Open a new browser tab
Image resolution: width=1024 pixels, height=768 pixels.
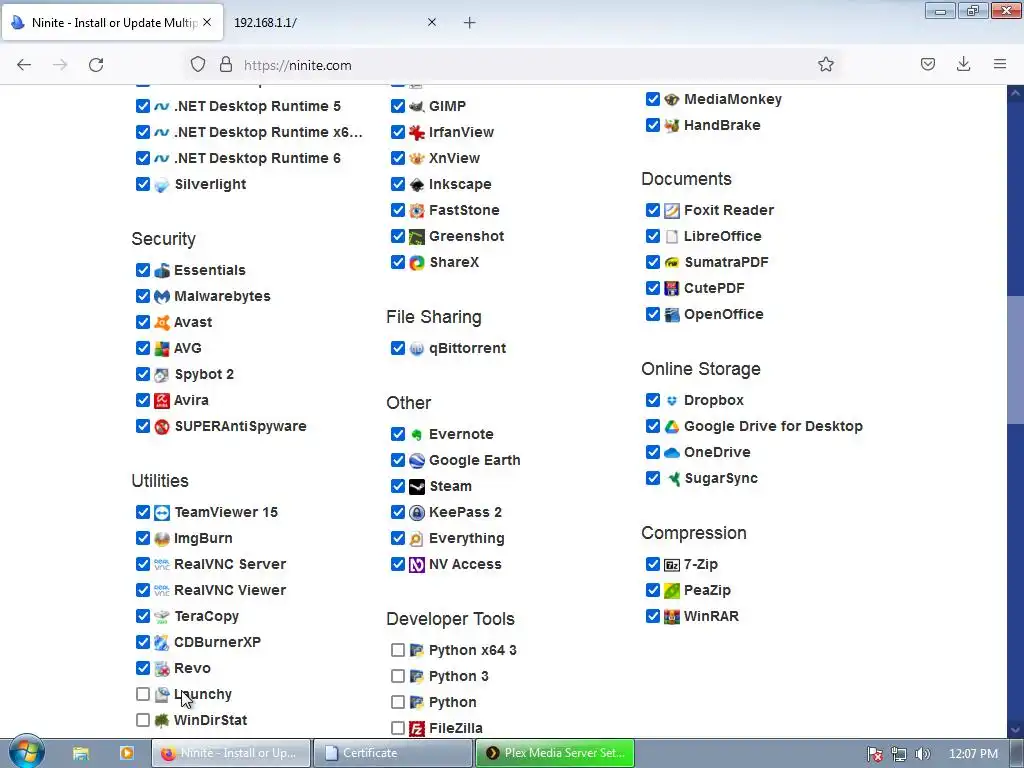(x=470, y=23)
